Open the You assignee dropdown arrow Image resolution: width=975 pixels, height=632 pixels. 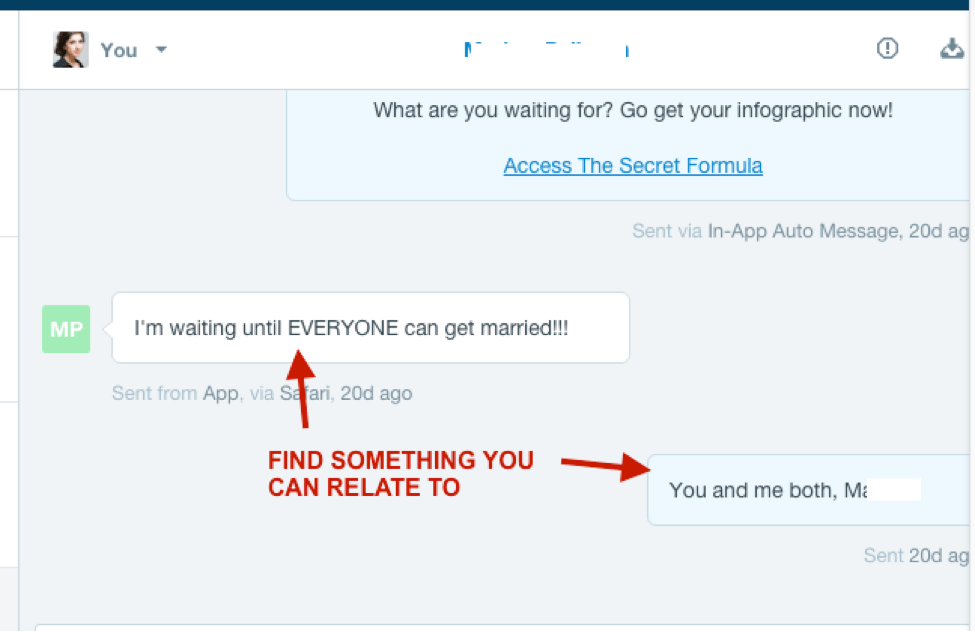click(161, 50)
